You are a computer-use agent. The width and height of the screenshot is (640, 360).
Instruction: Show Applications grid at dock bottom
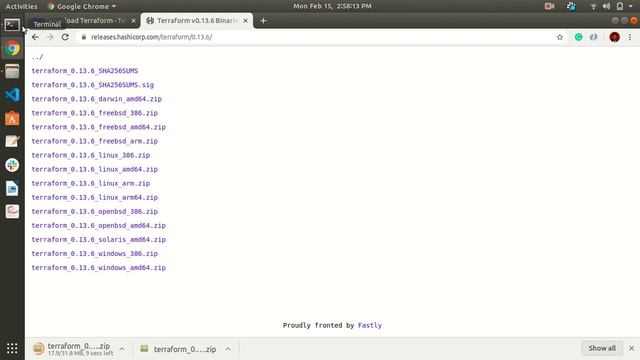tap(12, 348)
